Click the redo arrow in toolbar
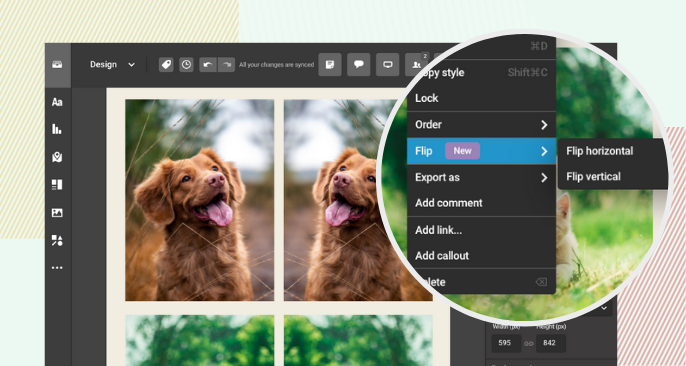Image resolution: width=686 pixels, height=366 pixels. (226, 65)
